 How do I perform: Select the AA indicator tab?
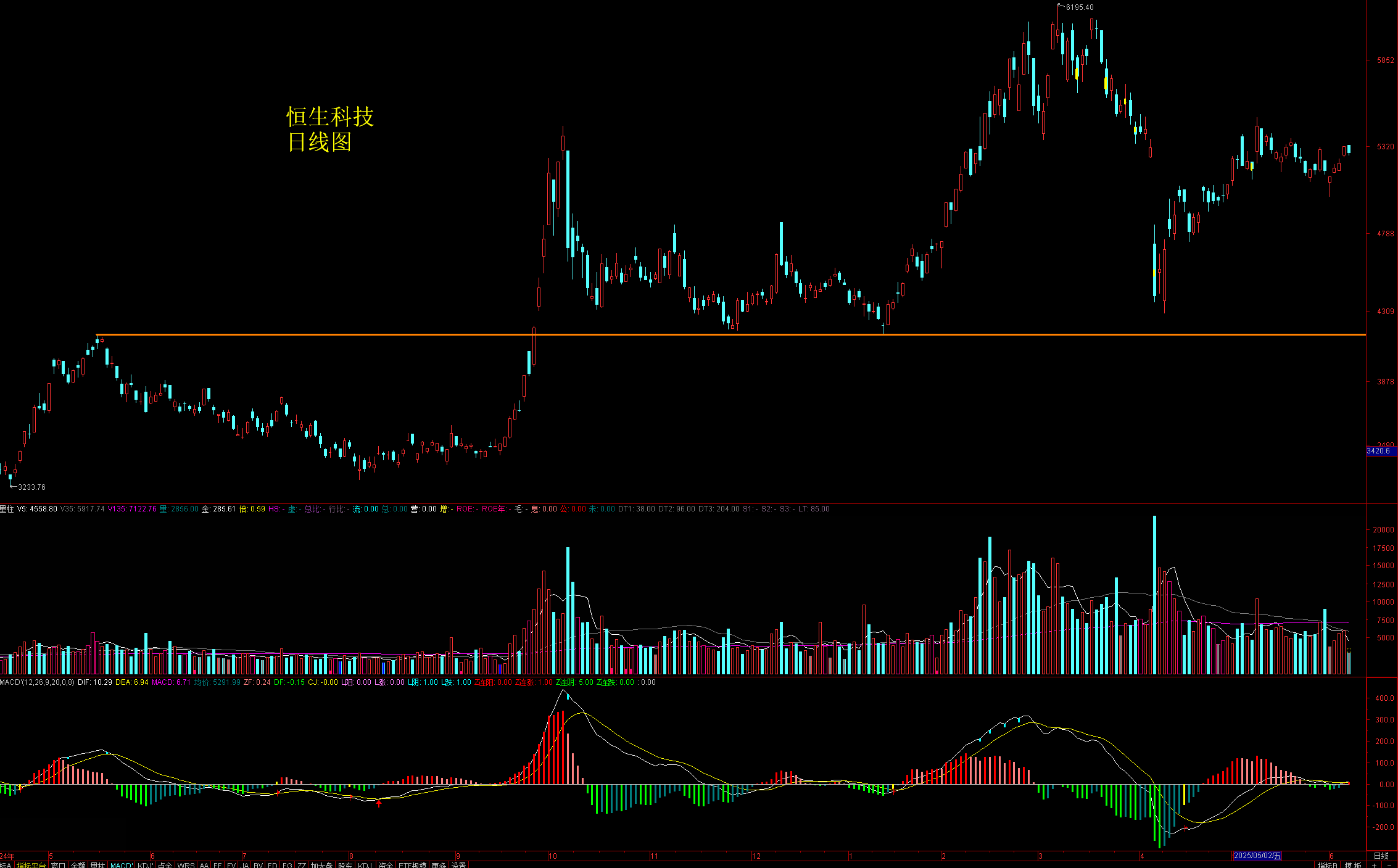click(x=204, y=865)
